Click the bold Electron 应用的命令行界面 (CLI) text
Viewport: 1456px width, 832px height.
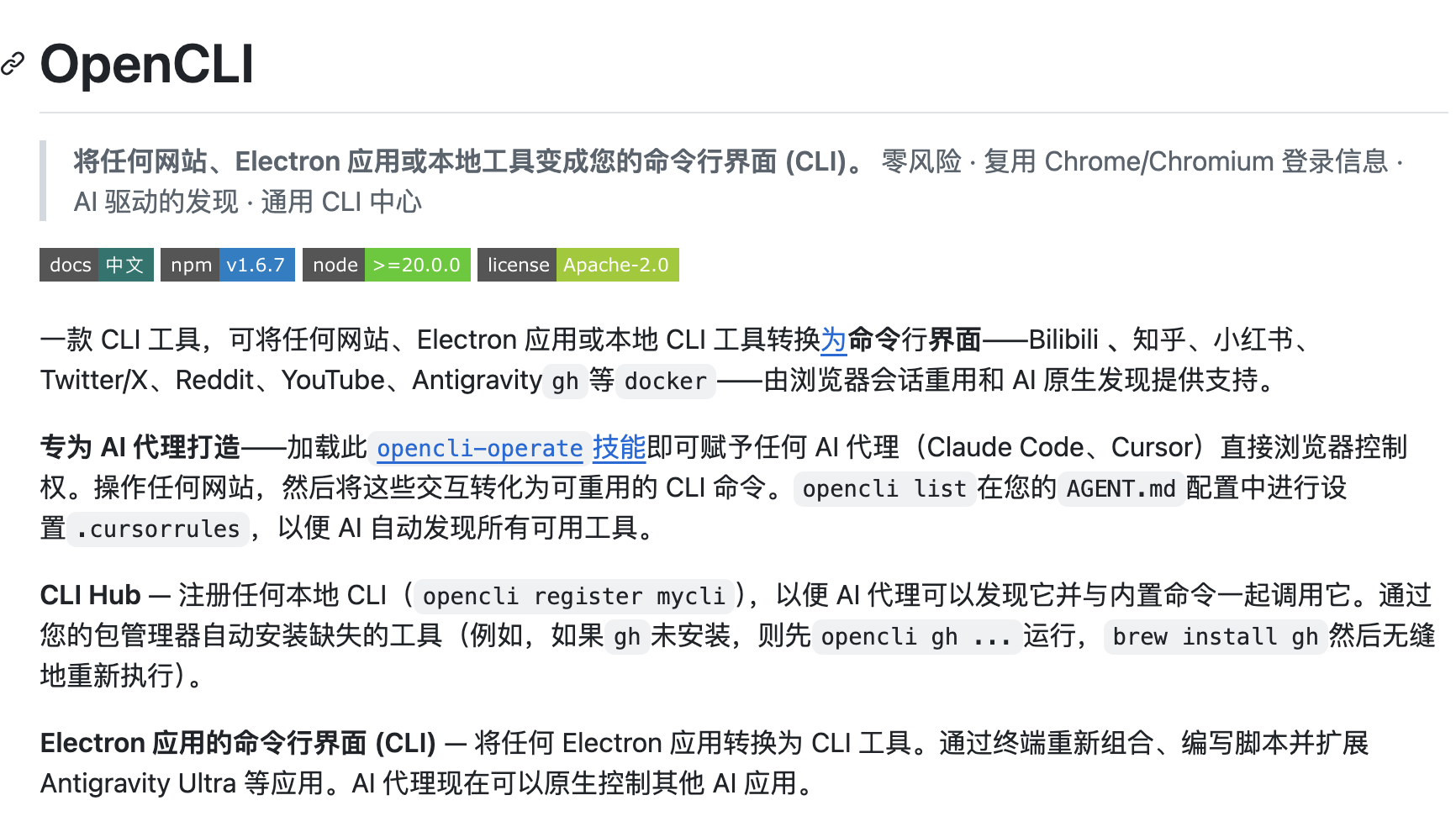tap(238, 743)
